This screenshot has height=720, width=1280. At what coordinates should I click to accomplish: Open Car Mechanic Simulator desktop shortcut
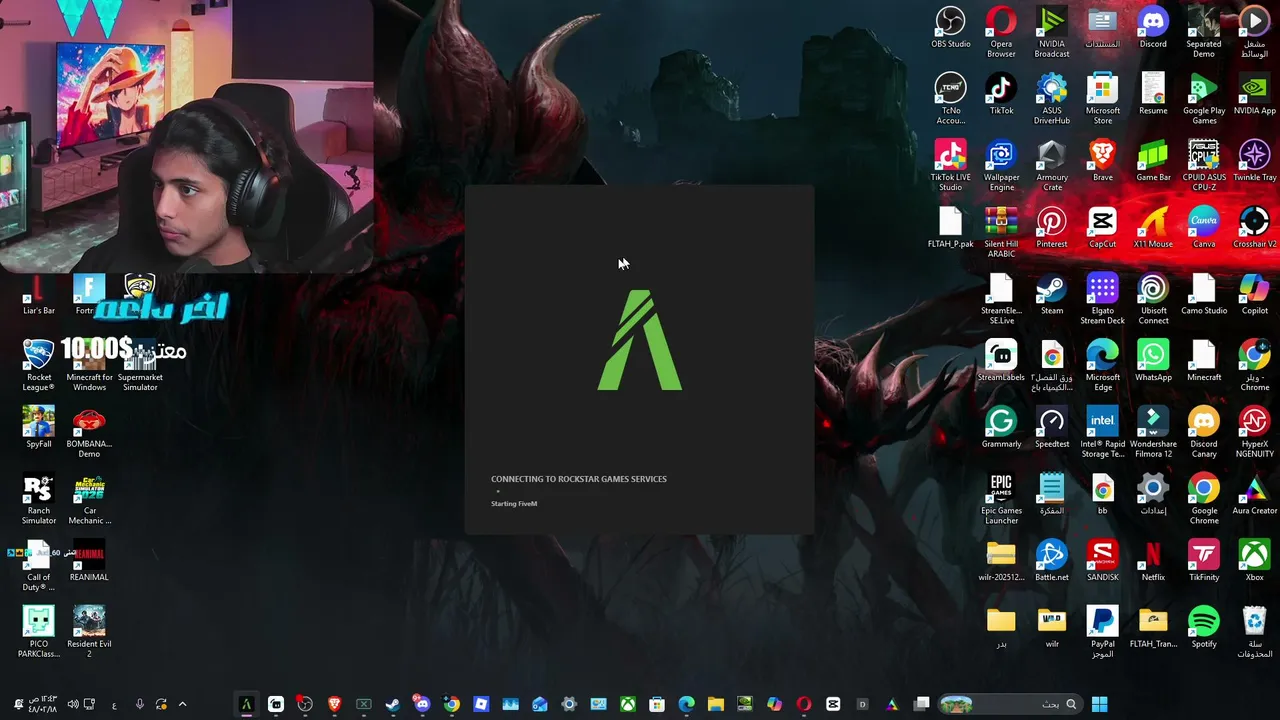[89, 500]
